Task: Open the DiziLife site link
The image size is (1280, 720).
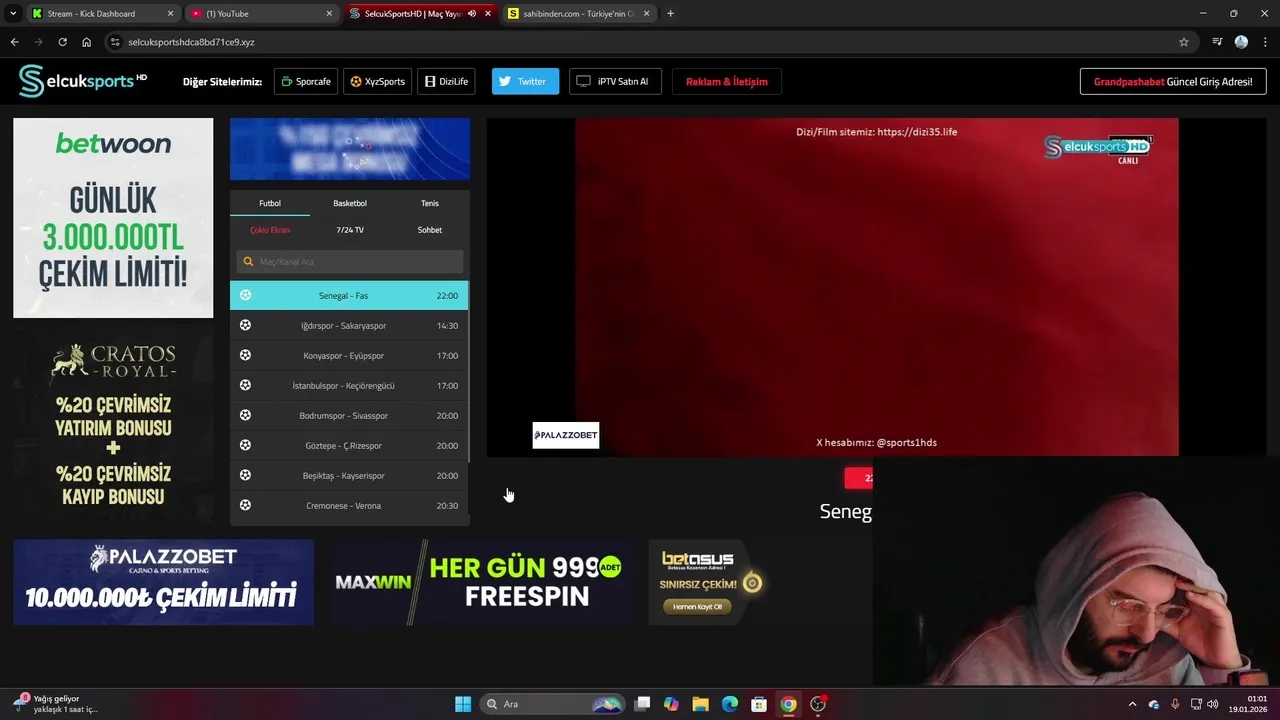Action: pyautogui.click(x=446, y=82)
